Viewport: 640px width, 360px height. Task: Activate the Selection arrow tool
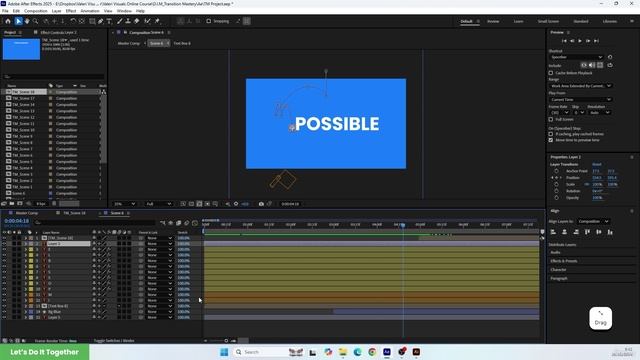click(18, 21)
